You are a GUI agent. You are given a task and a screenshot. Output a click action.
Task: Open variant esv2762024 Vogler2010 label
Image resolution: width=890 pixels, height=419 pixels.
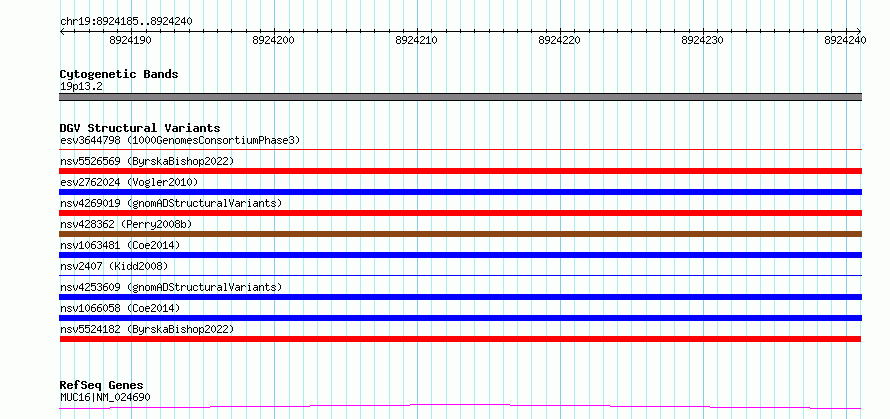[x=129, y=182]
